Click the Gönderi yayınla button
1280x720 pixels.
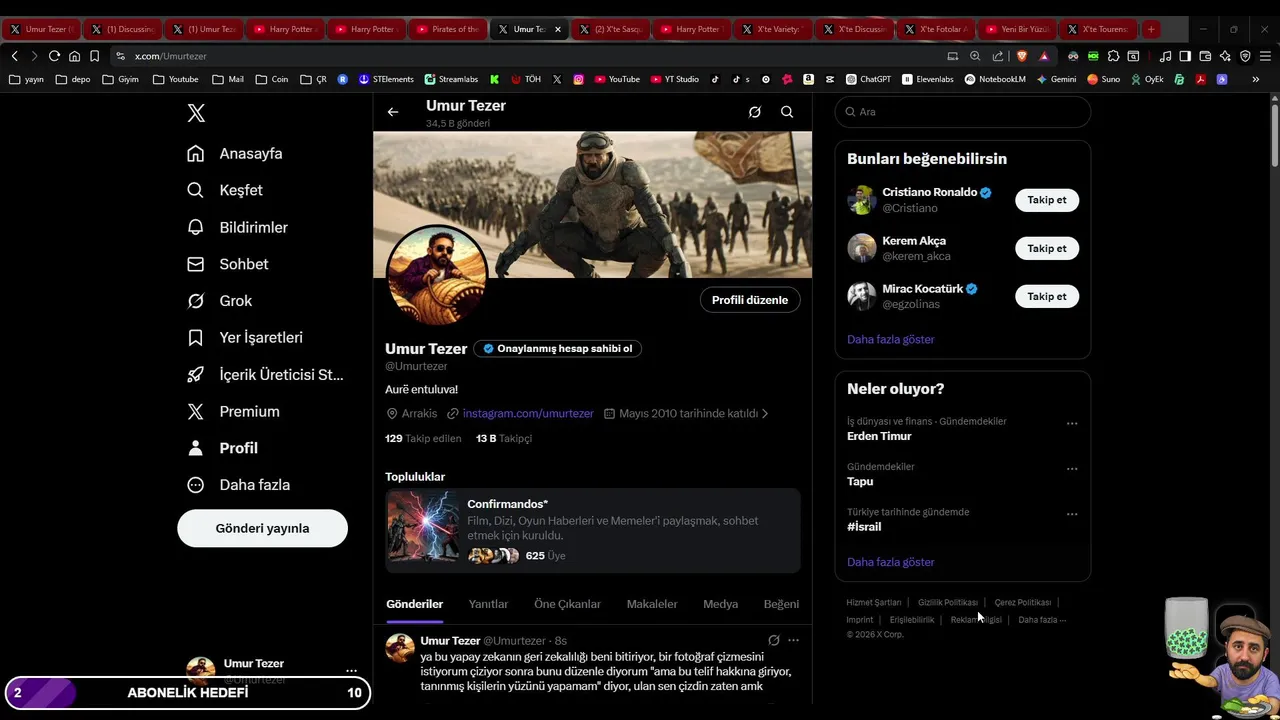262,528
